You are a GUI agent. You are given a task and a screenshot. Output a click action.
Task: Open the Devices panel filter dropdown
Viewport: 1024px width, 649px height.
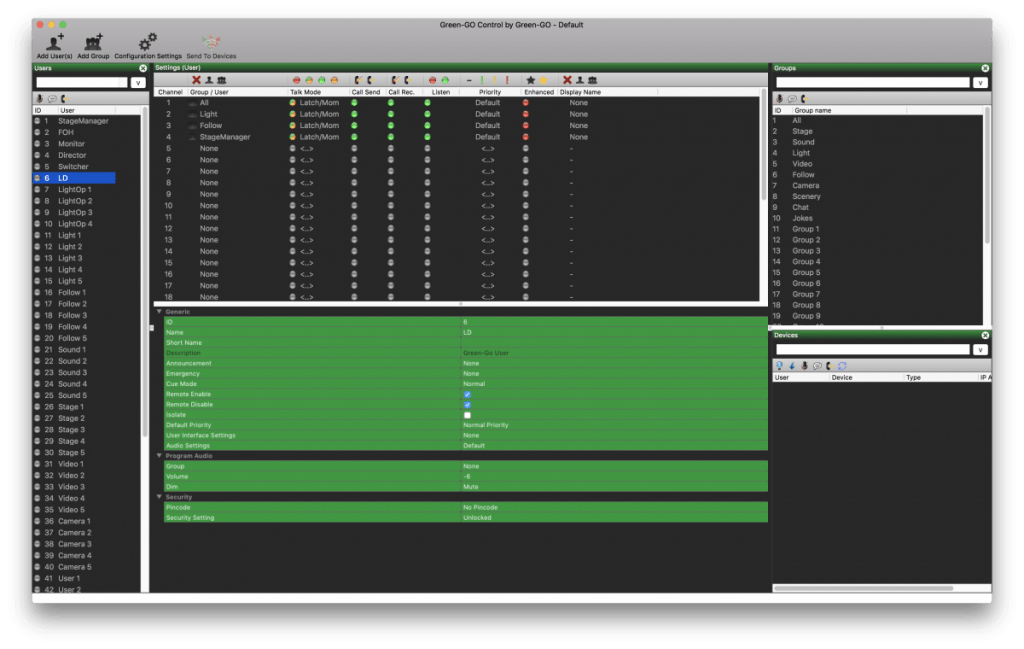tap(980, 349)
